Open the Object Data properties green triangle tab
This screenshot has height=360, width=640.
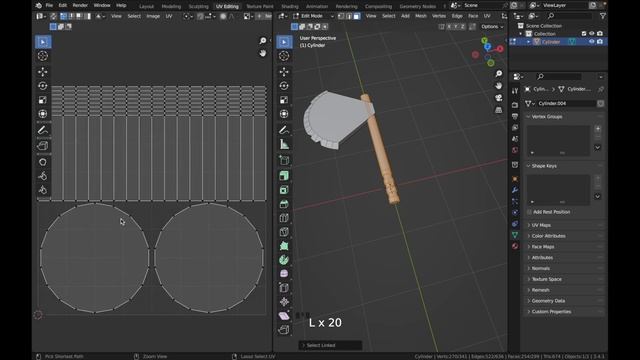tap(515, 235)
